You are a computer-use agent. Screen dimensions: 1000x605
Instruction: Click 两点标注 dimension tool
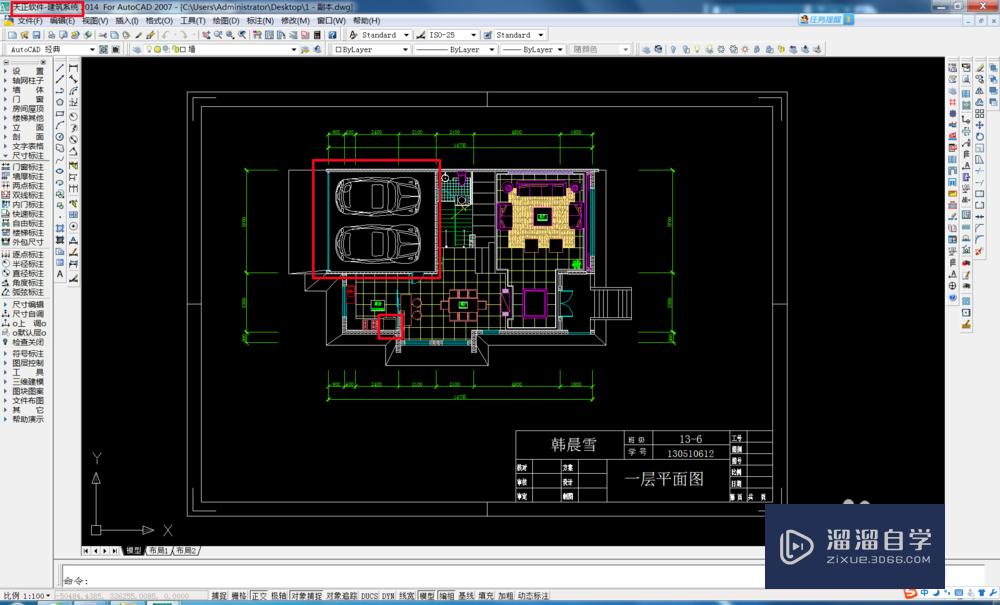coord(23,186)
